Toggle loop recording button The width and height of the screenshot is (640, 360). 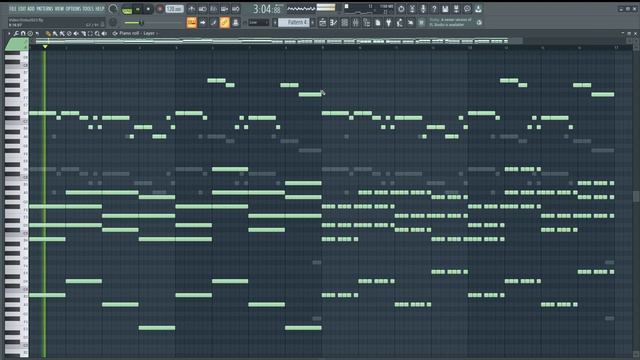236,9
